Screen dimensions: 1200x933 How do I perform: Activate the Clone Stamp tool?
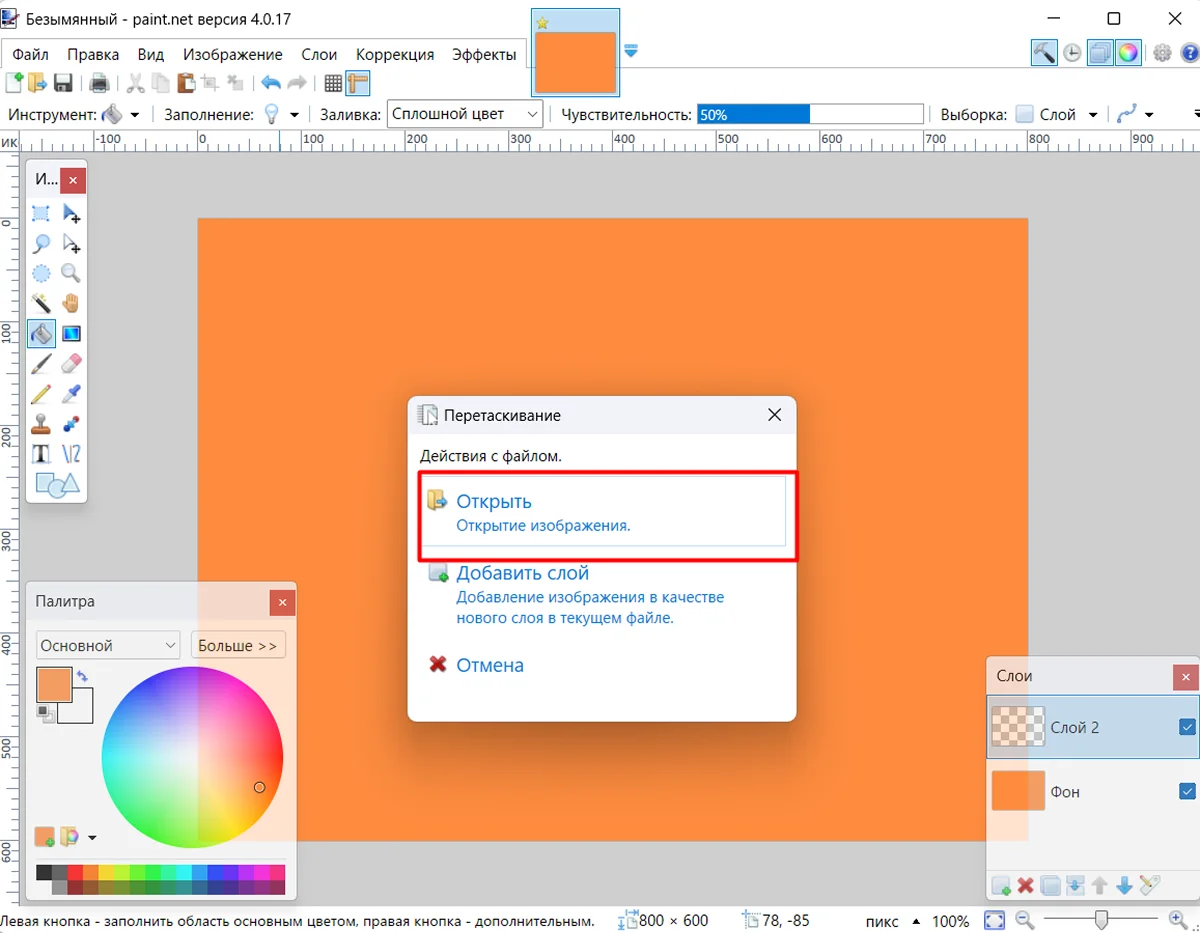coord(41,423)
